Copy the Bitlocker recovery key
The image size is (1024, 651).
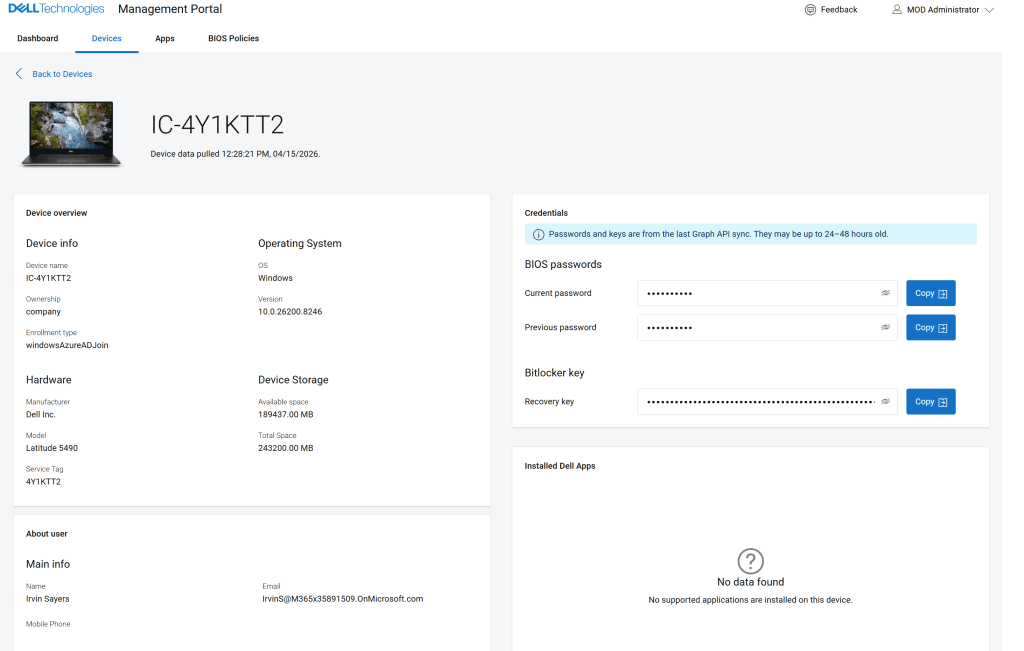point(930,402)
